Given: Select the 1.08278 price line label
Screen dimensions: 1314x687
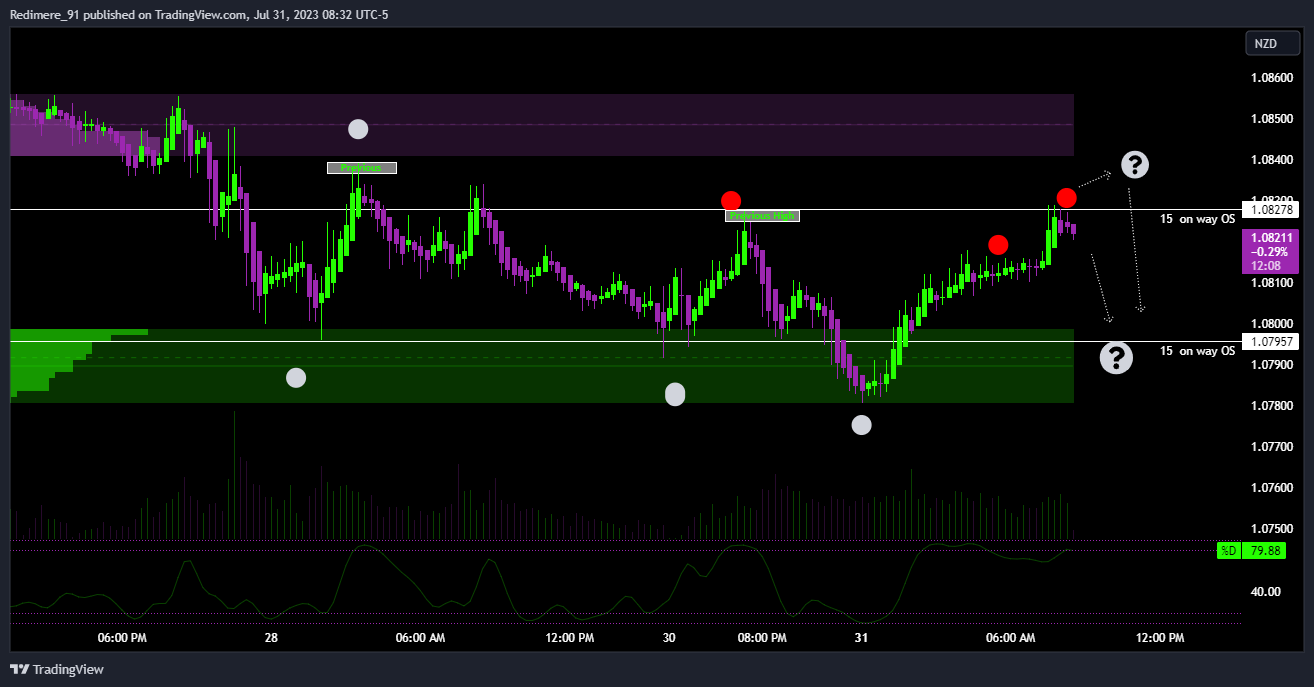Looking at the screenshot, I should tap(1270, 210).
